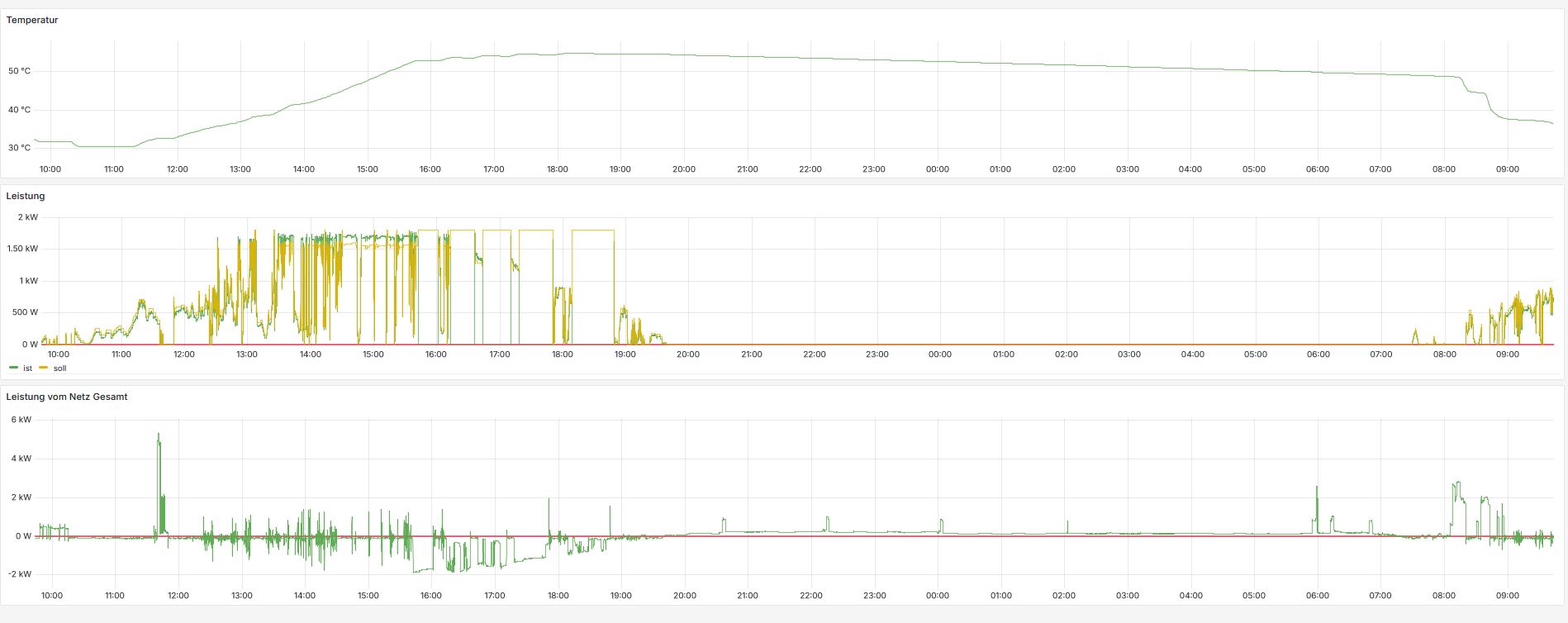The height and width of the screenshot is (623, 1568).
Task: Click the 40 °C label on Temperatur axis
Action: 20,110
